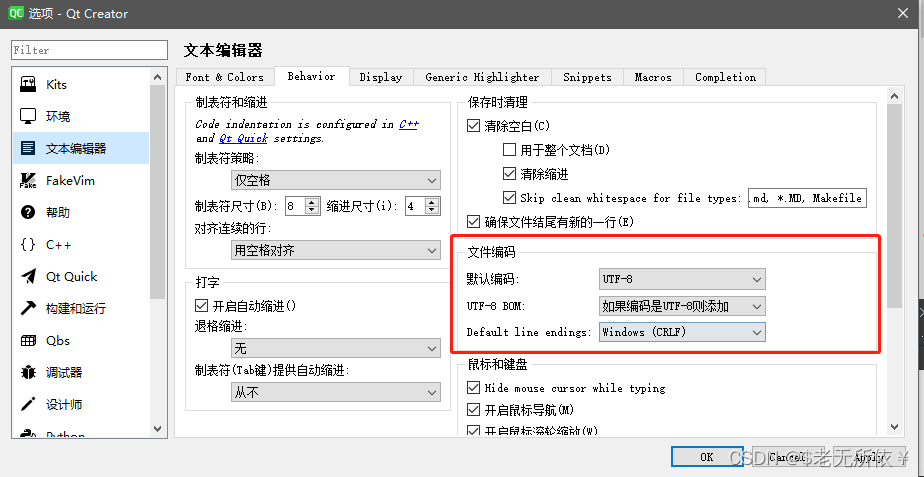The height and width of the screenshot is (477, 924).
Task: Open the Default line endings dropdown
Action: pyautogui.click(x=682, y=332)
